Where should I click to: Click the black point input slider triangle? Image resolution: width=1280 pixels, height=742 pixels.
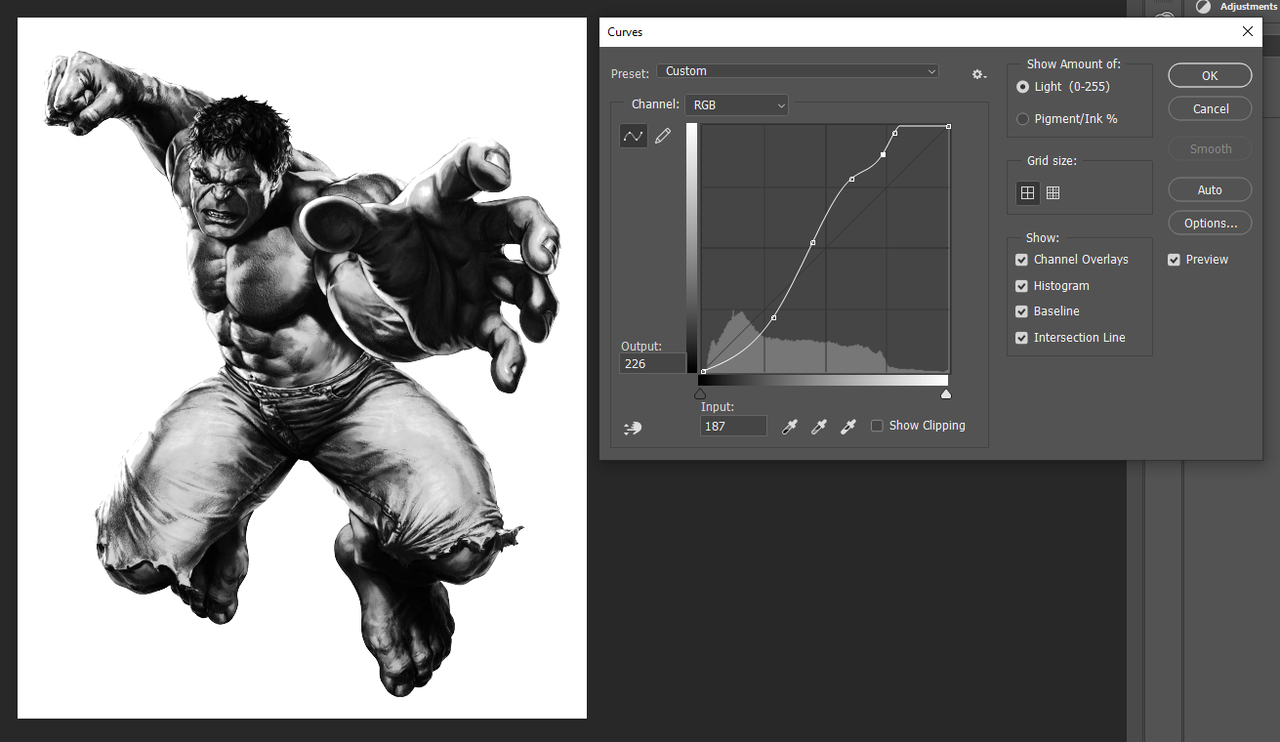tap(700, 394)
